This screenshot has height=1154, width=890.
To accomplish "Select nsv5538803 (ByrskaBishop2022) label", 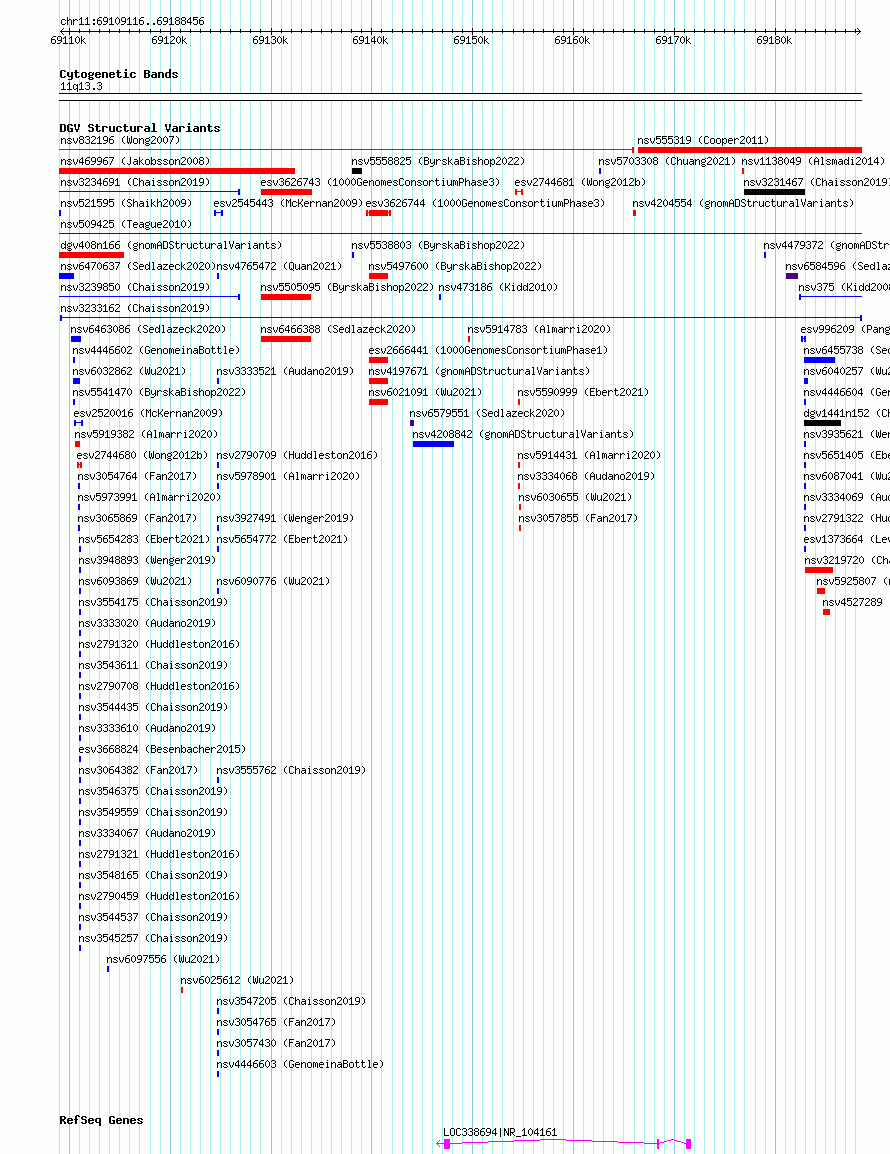I will (x=438, y=245).
